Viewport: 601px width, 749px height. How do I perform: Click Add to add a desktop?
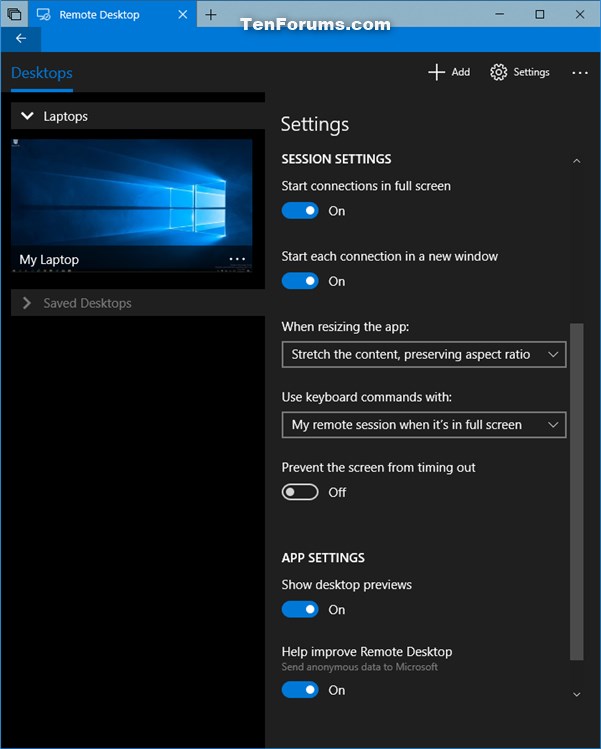pyautogui.click(x=449, y=72)
